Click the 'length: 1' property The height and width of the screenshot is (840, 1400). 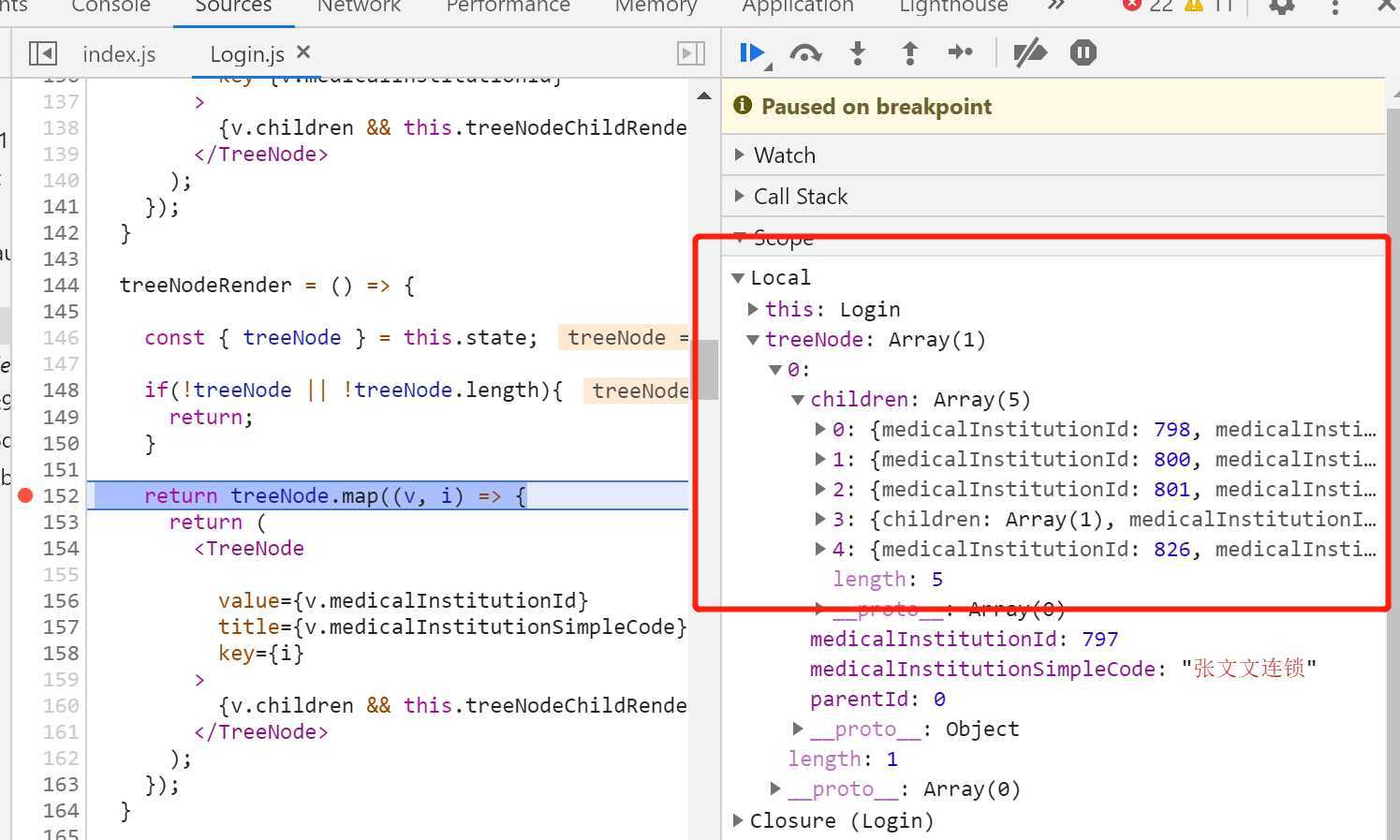(x=843, y=759)
